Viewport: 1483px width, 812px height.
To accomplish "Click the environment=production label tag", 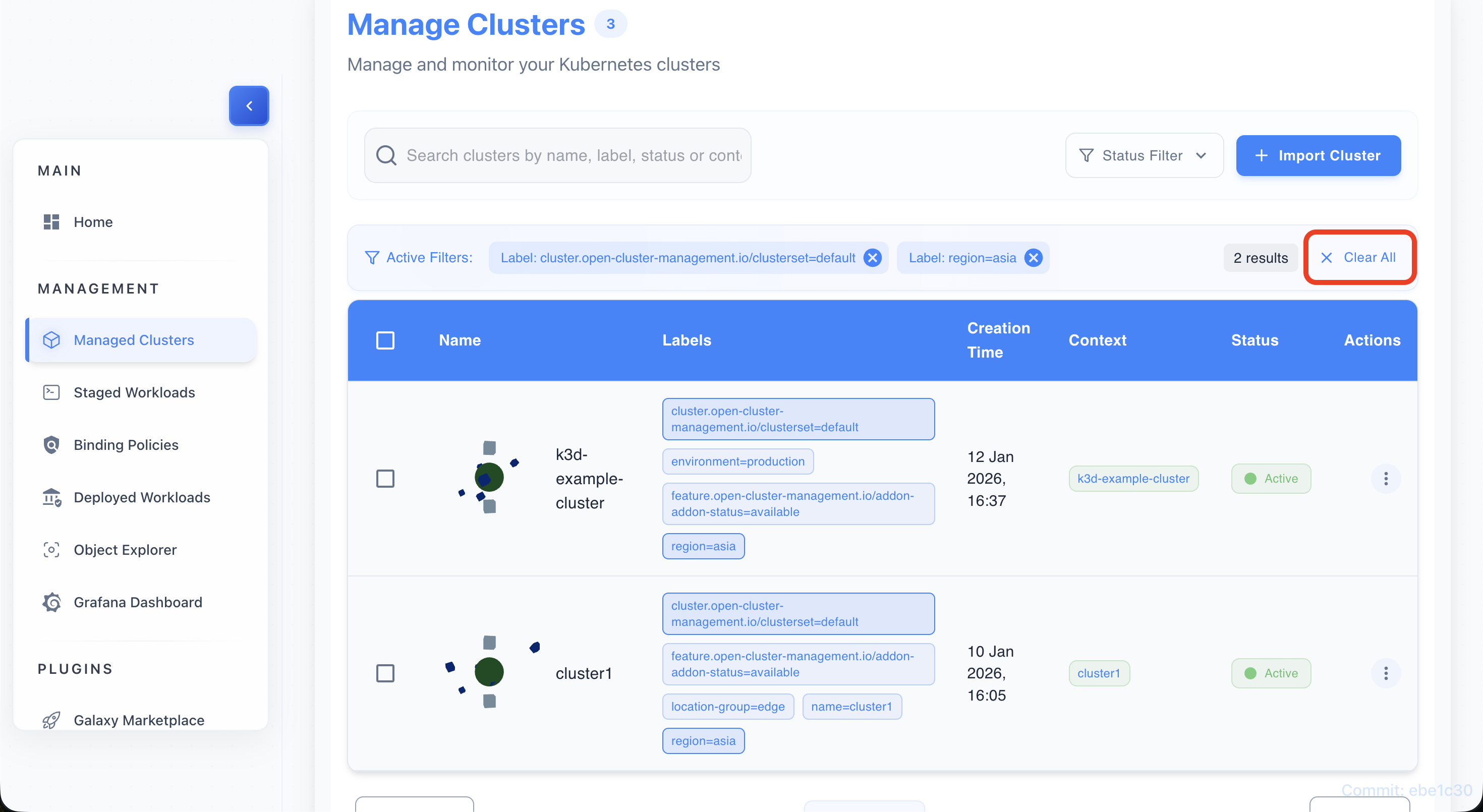I will pyautogui.click(x=737, y=461).
